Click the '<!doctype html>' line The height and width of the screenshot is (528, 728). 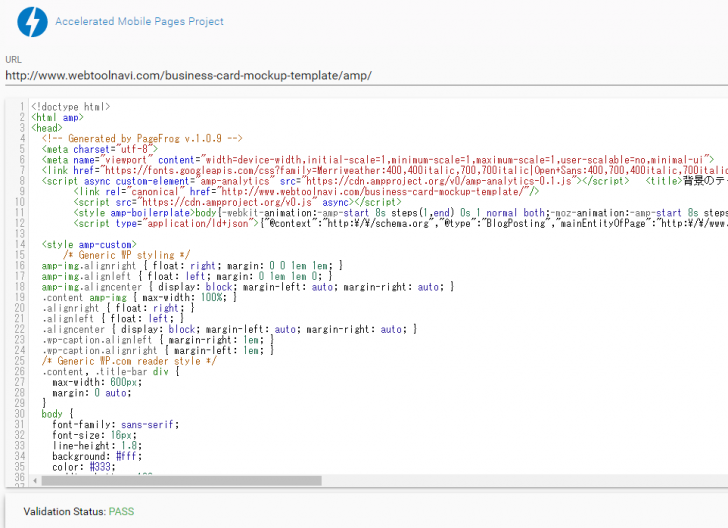point(71,107)
